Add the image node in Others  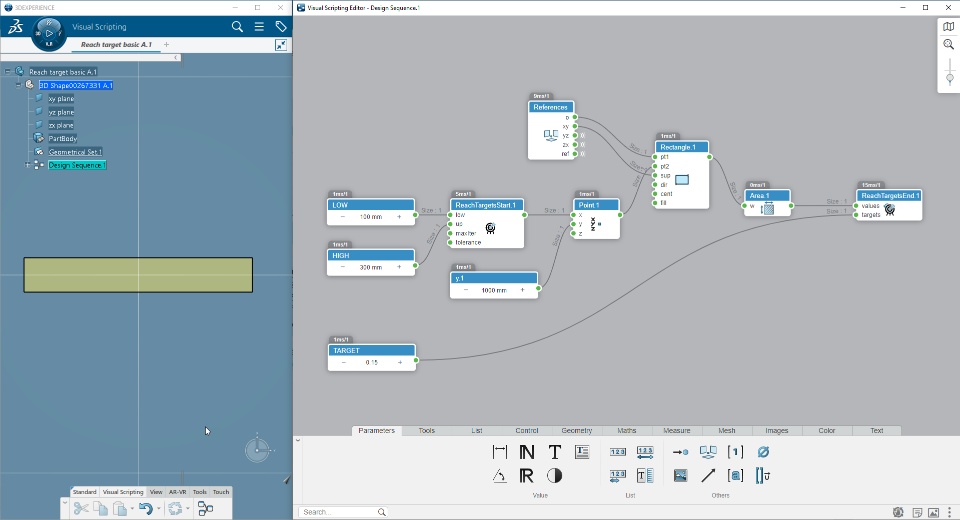pyautogui.click(x=680, y=476)
